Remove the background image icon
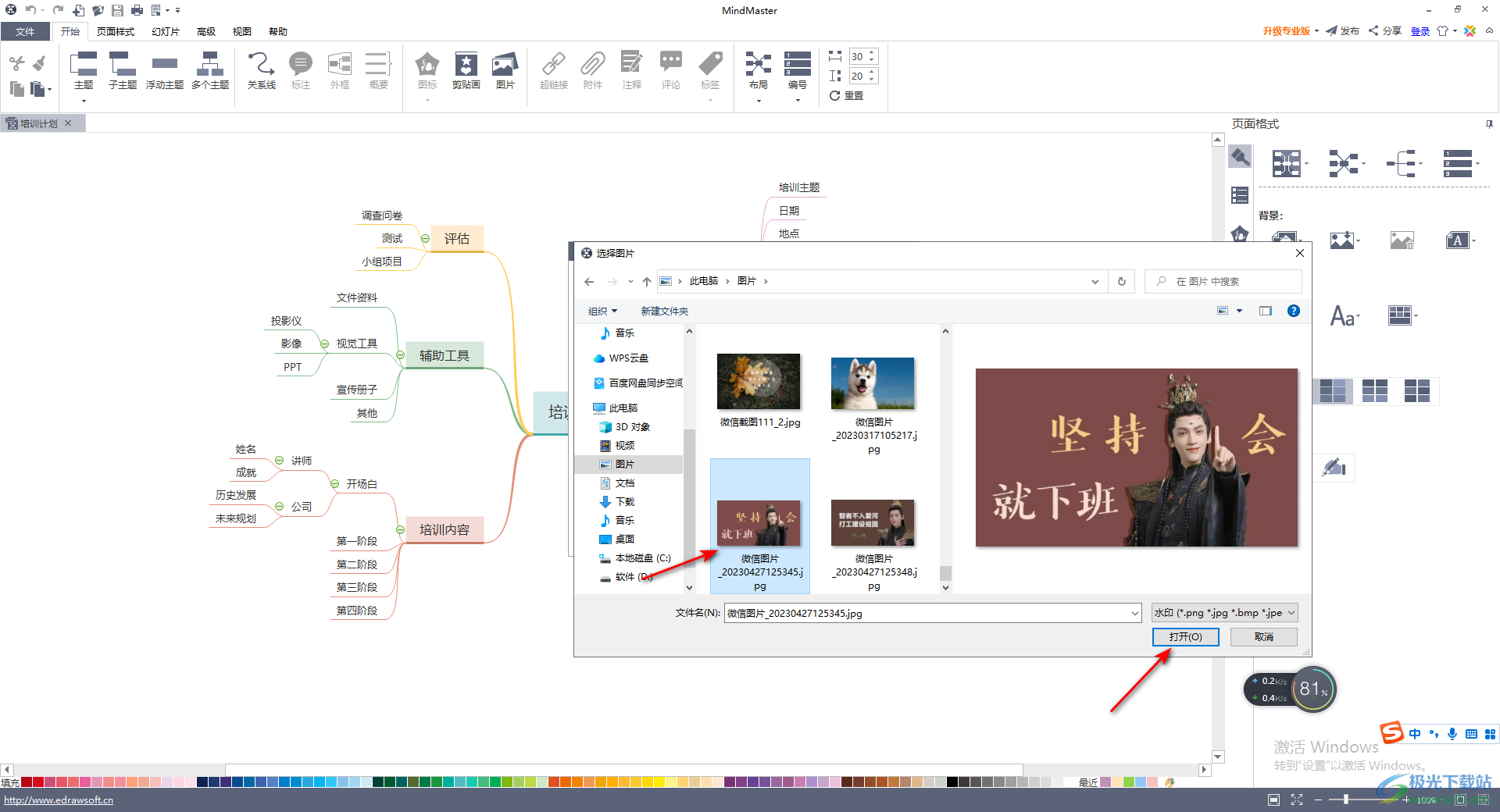 [x=1402, y=240]
